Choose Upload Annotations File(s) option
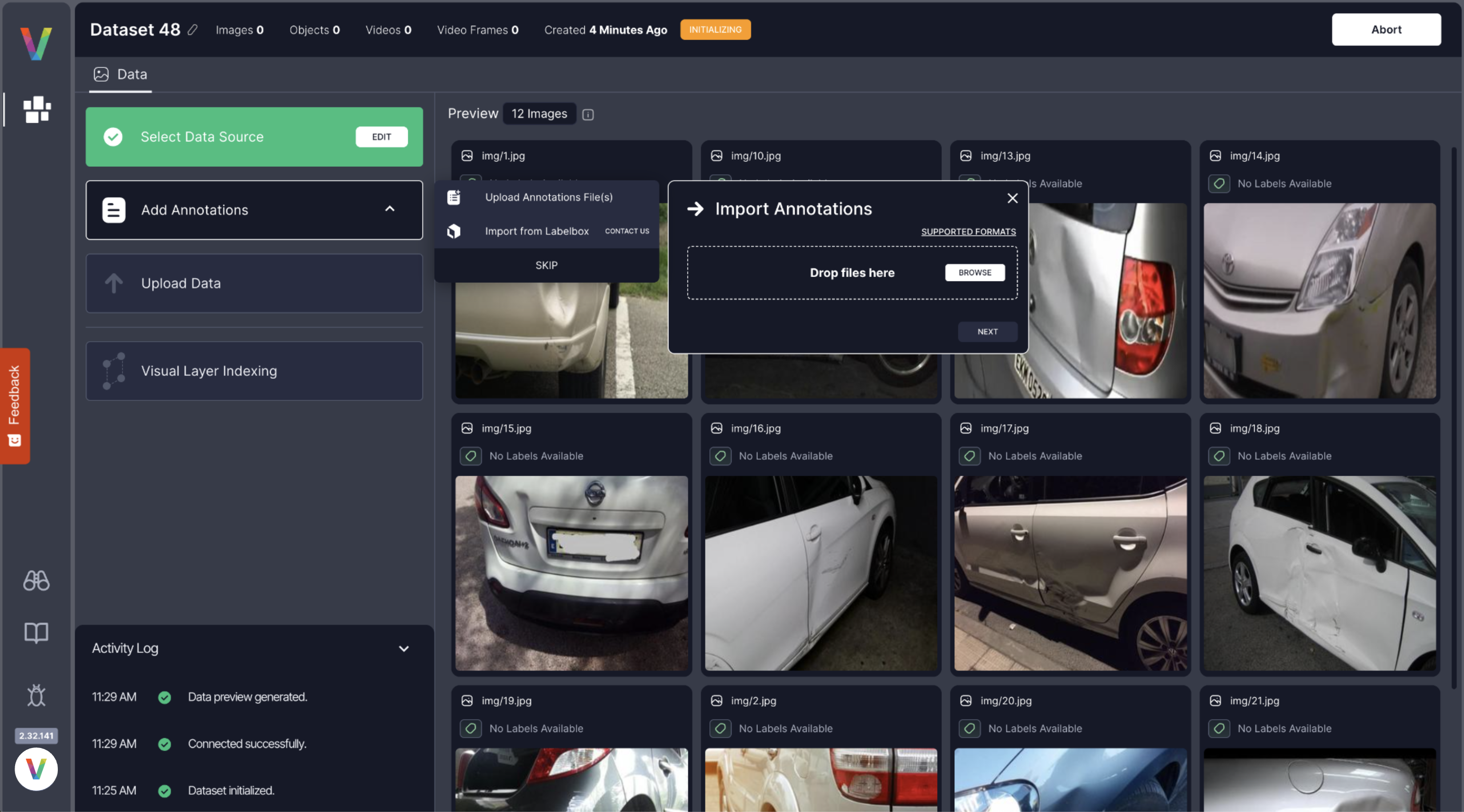 point(547,197)
